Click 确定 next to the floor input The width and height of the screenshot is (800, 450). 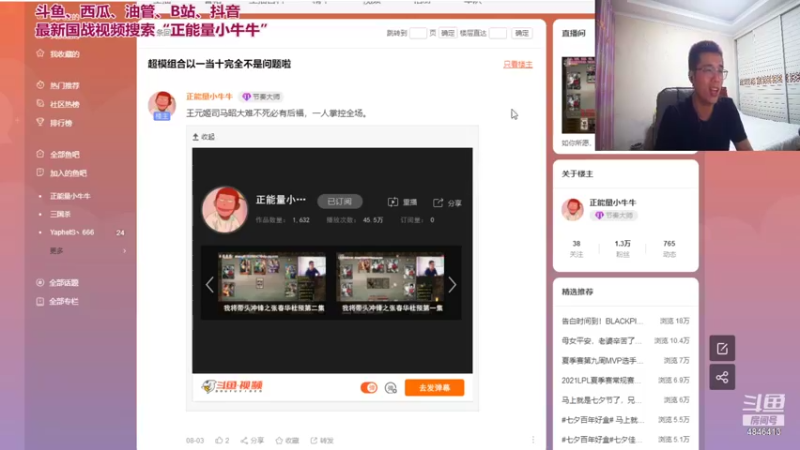[522, 33]
